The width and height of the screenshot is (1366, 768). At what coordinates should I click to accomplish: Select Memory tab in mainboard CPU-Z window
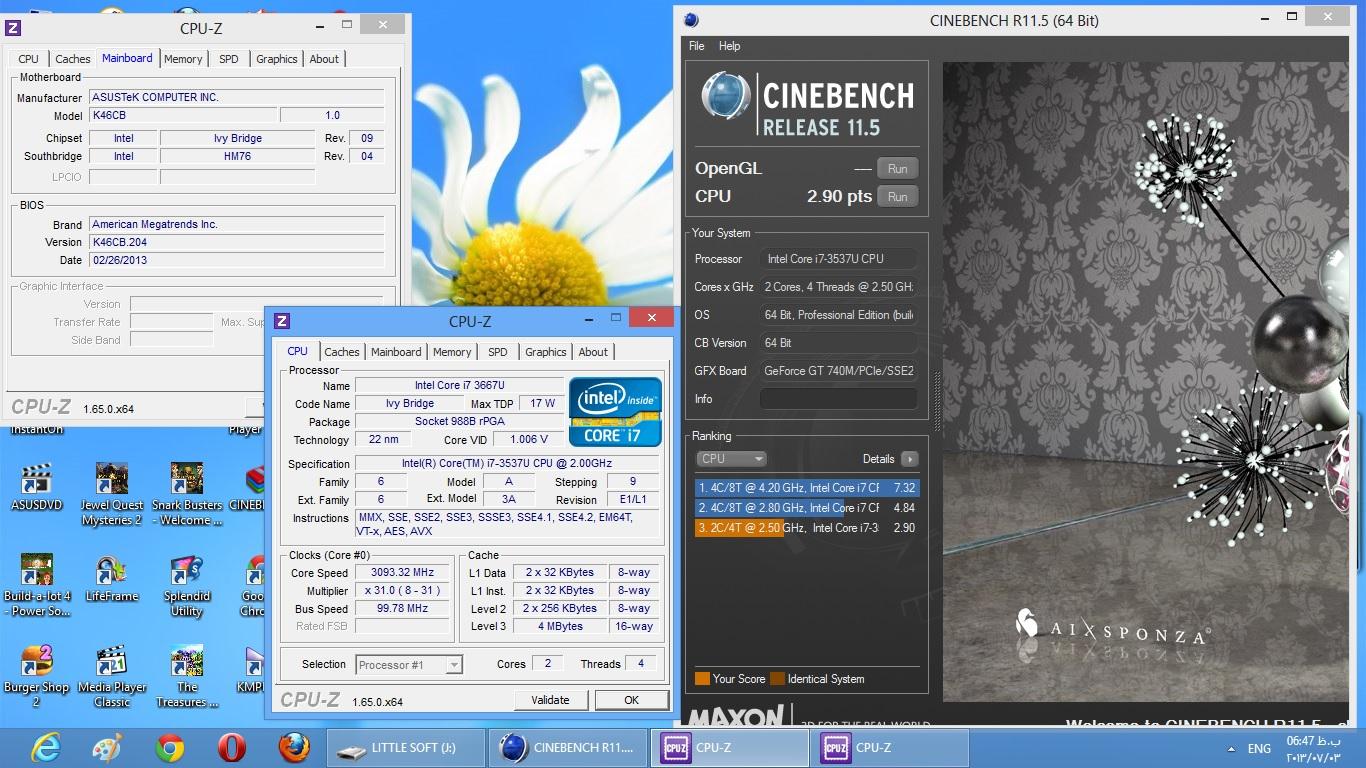click(183, 59)
